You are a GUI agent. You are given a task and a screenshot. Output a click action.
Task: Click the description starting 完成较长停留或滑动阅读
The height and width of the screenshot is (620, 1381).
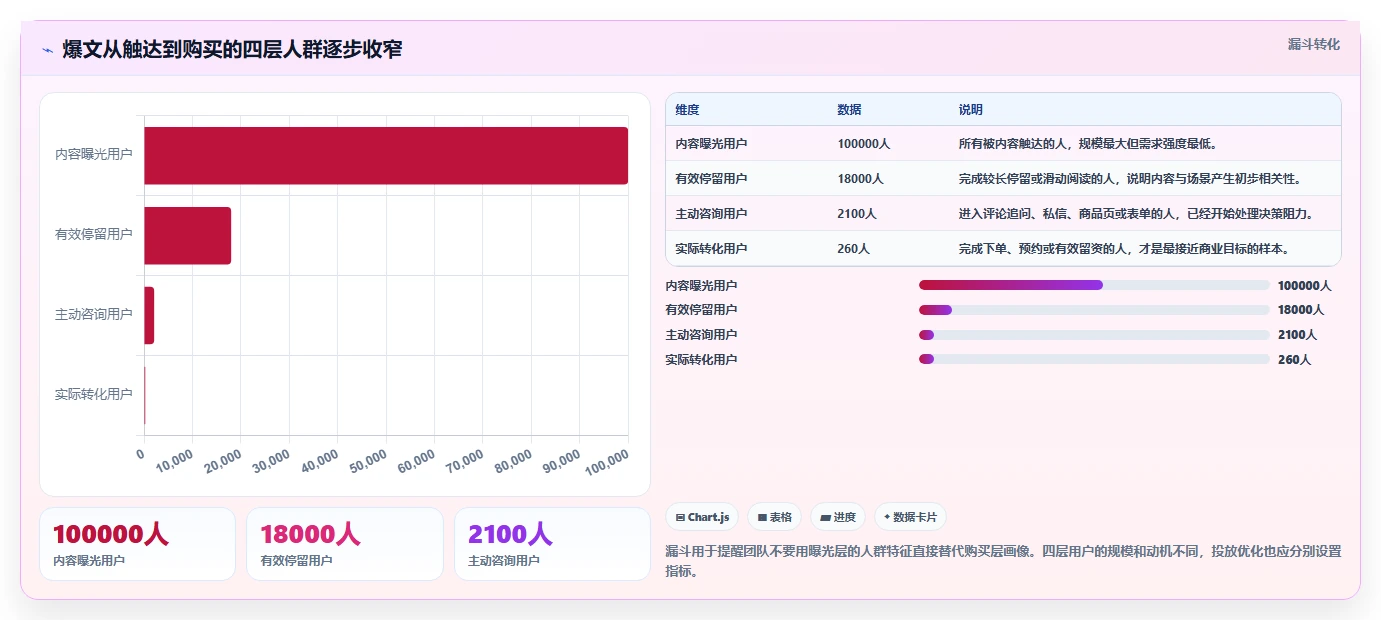click(1130, 179)
